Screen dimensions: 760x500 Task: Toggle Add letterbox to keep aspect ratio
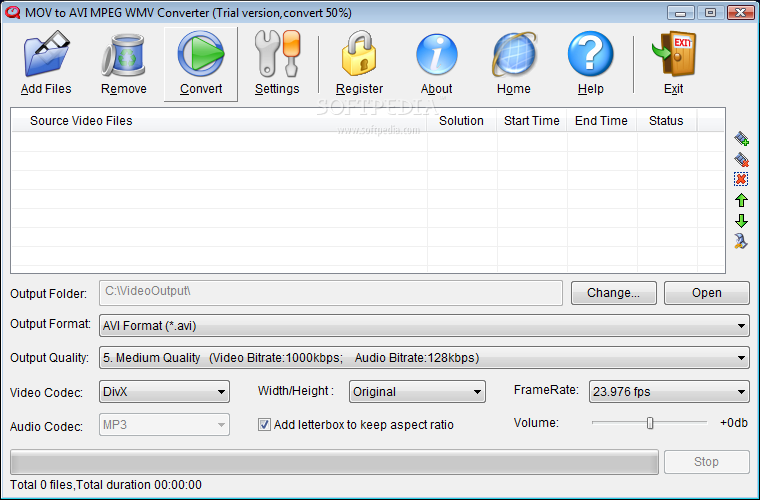tap(264, 425)
